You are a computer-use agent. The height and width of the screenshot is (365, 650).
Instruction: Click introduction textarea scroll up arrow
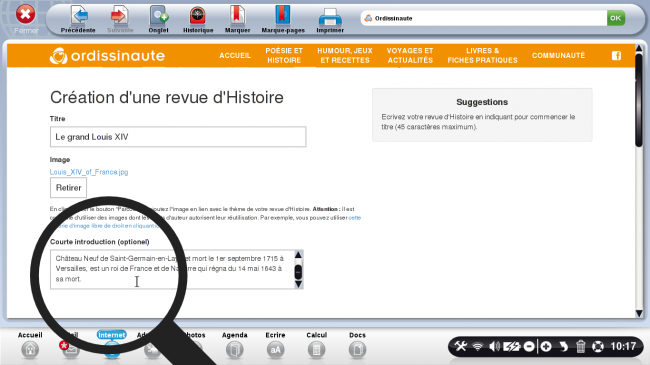[x=298, y=255]
